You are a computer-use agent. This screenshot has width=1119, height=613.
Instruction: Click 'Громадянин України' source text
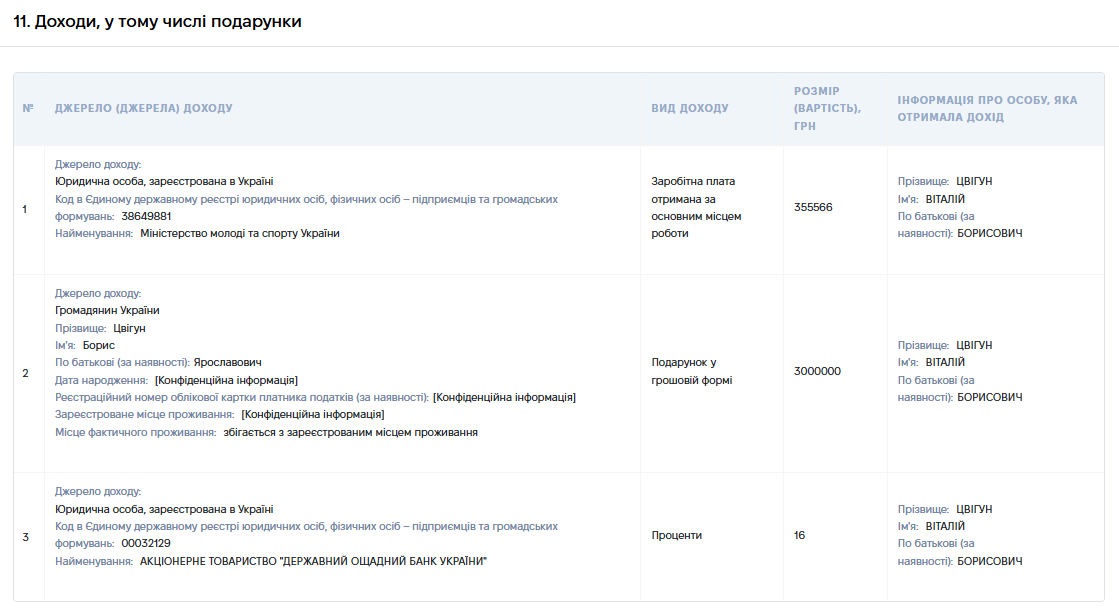tap(107, 310)
